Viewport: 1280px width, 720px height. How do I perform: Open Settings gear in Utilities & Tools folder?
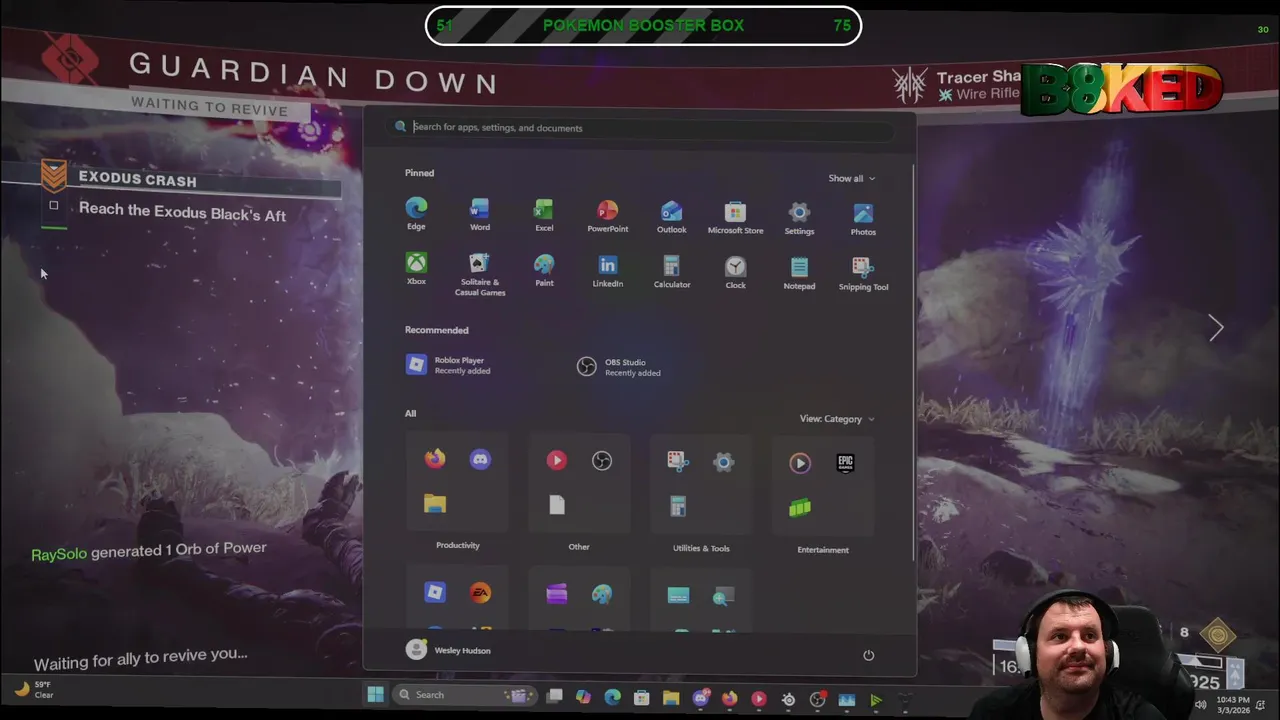[723, 462]
